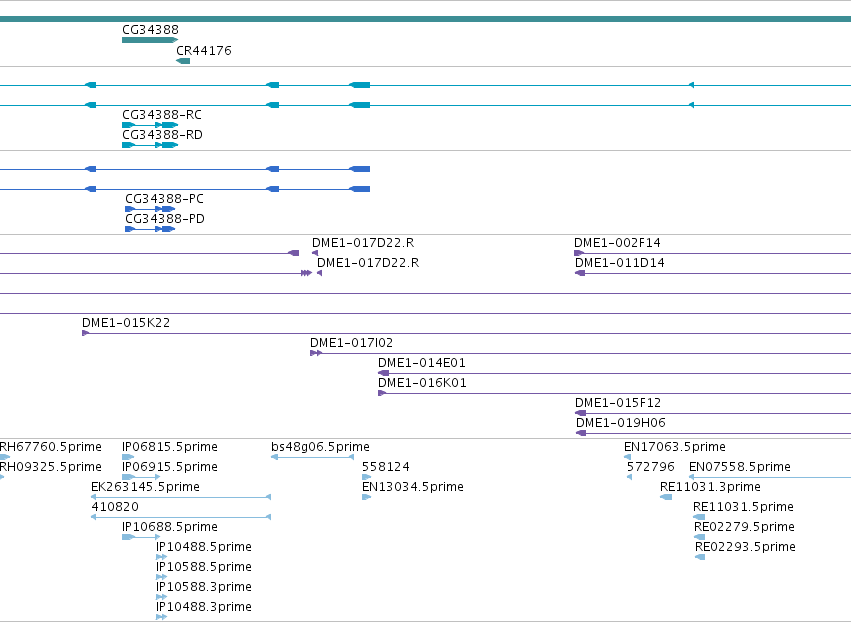Image resolution: width=851 pixels, height=622 pixels.
Task: Open the CG34388-RD transcript label
Action: (162, 135)
